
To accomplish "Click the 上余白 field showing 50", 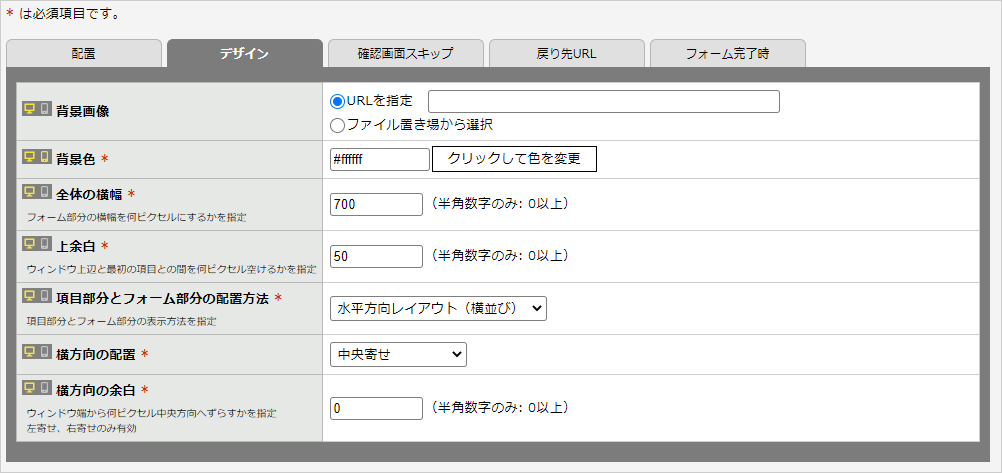I will (x=376, y=256).
